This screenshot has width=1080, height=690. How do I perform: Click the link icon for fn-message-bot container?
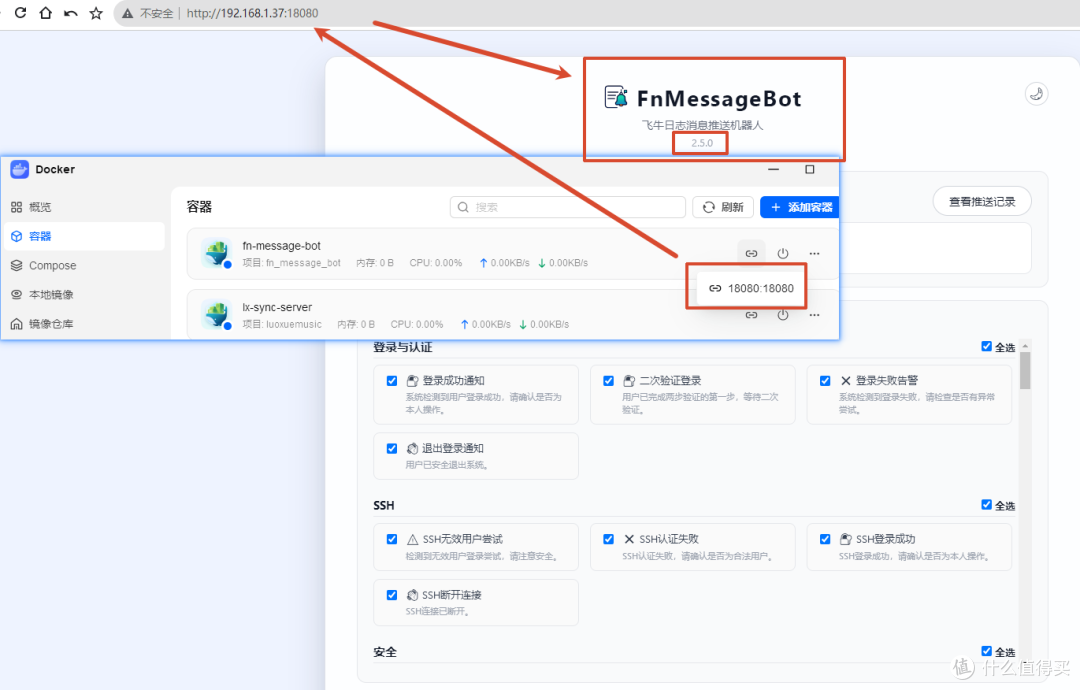pos(751,253)
